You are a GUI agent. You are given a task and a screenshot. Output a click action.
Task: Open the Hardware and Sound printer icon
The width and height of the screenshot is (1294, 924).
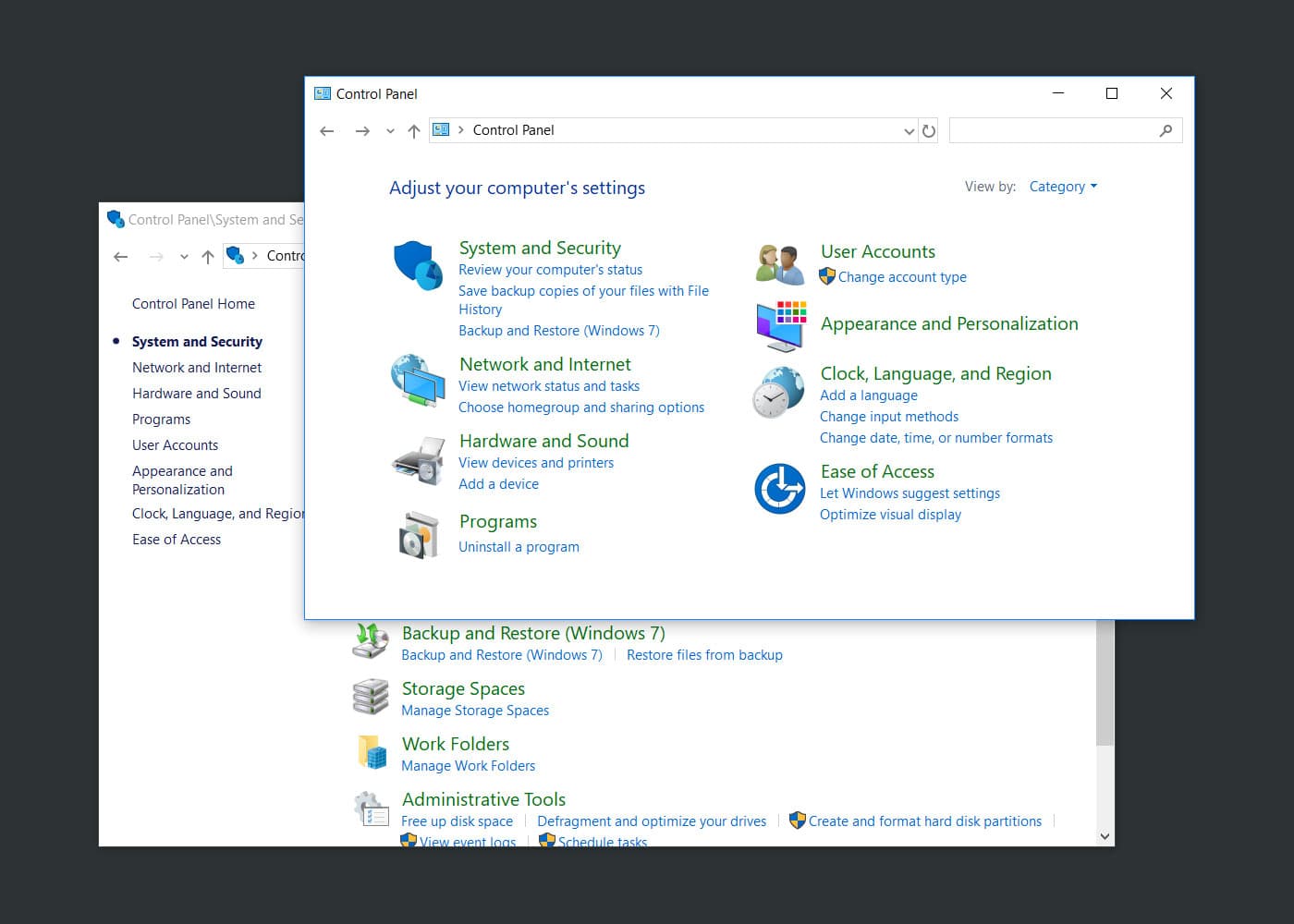coord(418,460)
